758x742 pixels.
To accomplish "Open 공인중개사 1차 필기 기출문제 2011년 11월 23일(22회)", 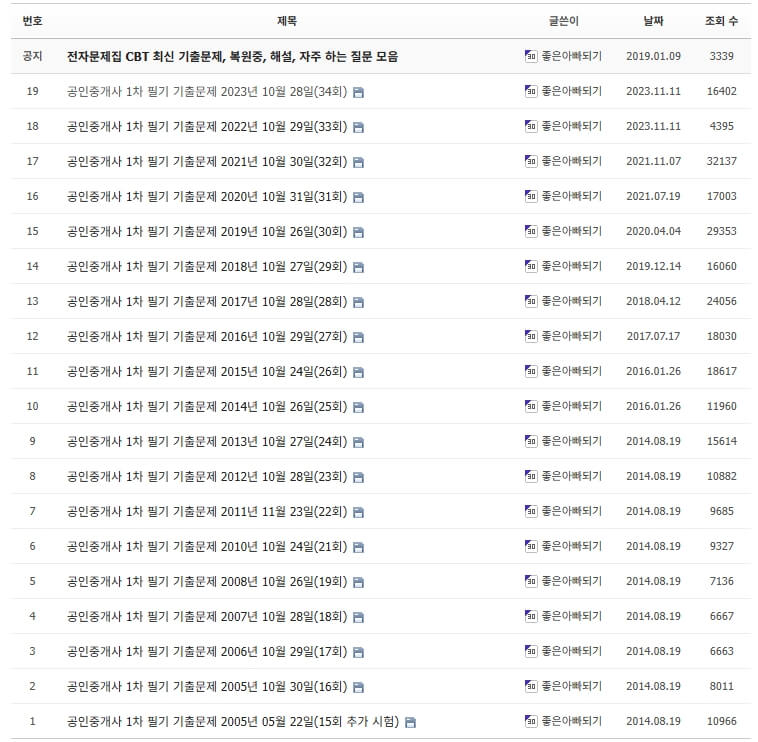I will coord(207,511).
